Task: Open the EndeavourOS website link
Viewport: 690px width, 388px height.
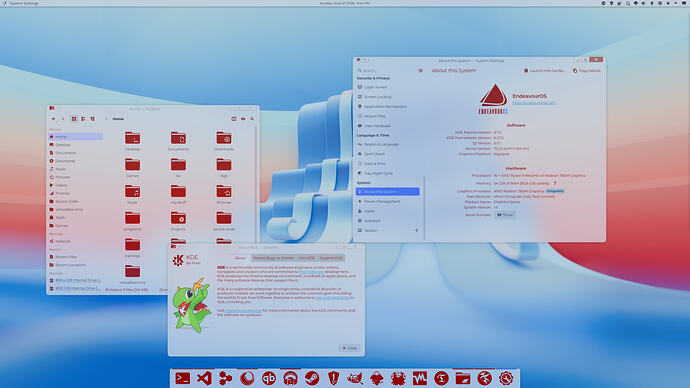Action: tap(534, 102)
